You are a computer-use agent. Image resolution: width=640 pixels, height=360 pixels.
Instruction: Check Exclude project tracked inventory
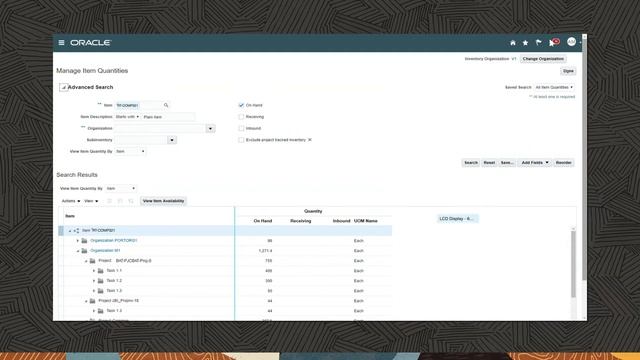click(241, 140)
